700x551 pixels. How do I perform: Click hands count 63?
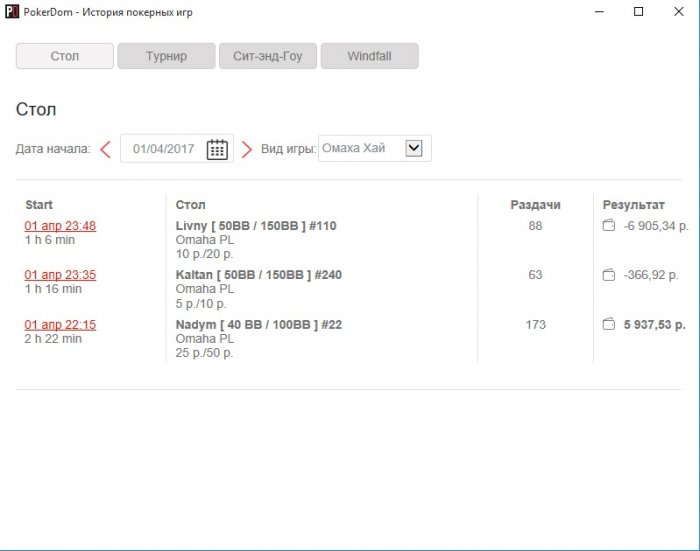click(535, 275)
